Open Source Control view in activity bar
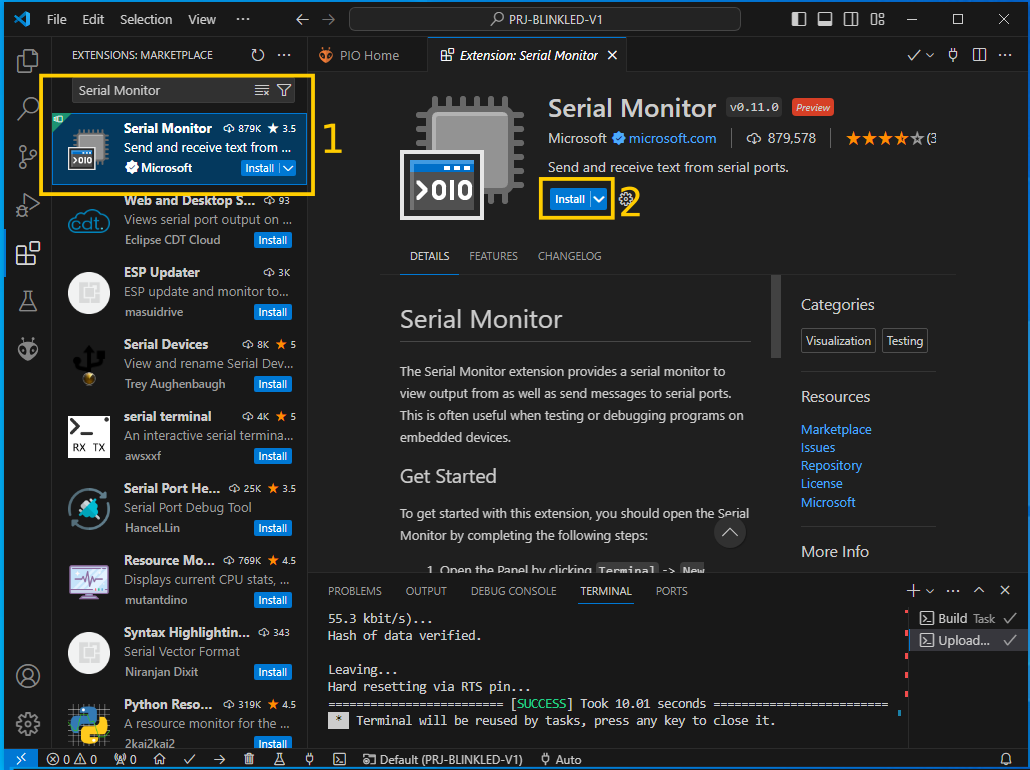The image size is (1030, 770). coord(27,156)
